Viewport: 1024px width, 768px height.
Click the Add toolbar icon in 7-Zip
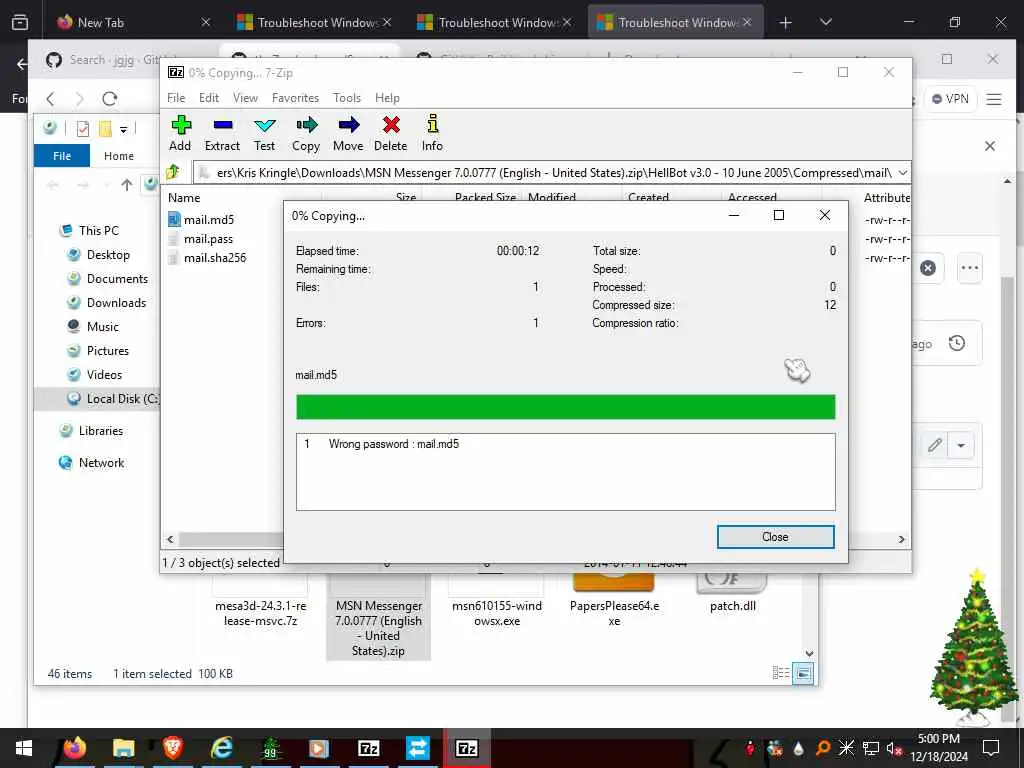click(180, 133)
